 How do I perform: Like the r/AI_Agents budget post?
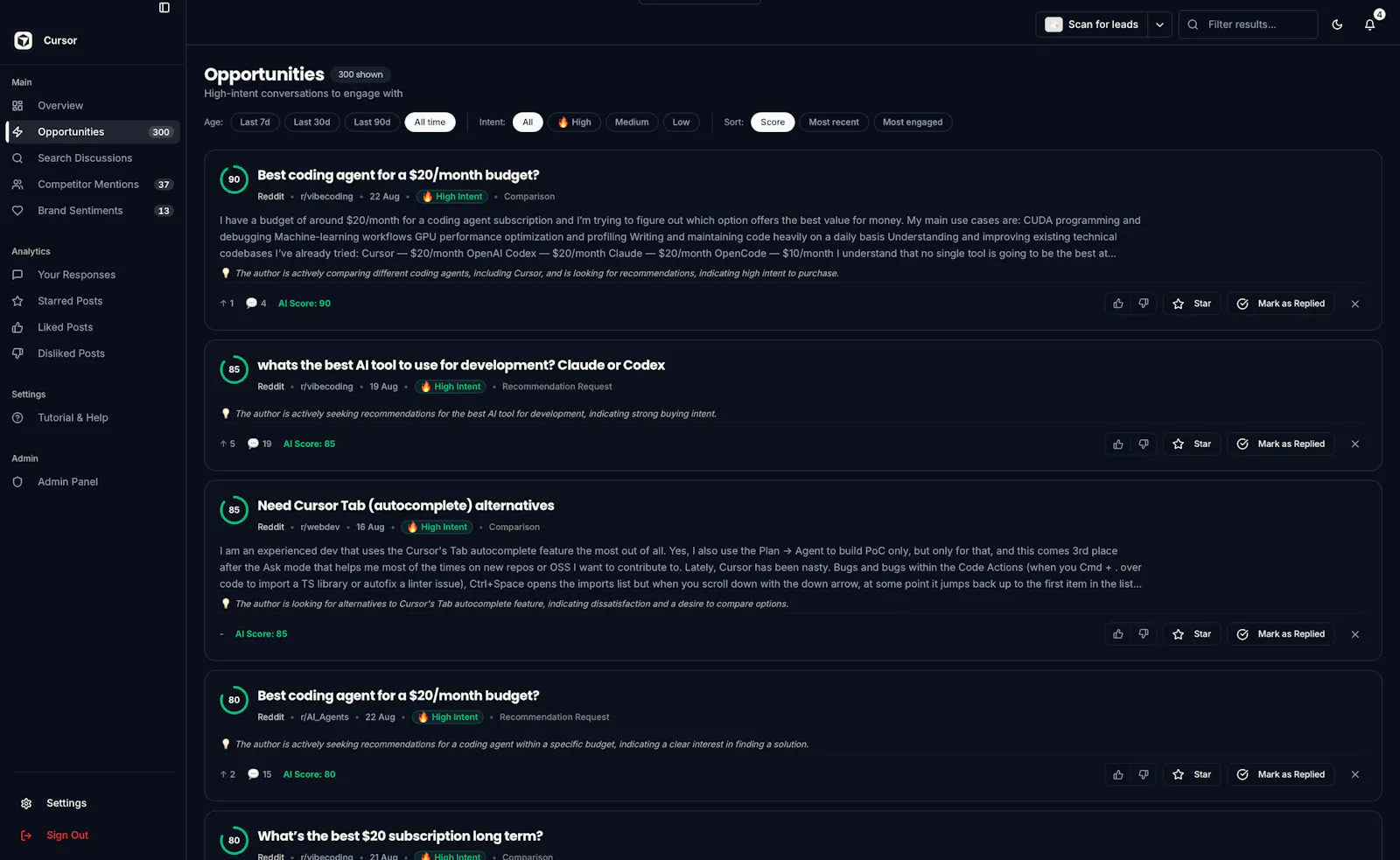[x=1118, y=775]
